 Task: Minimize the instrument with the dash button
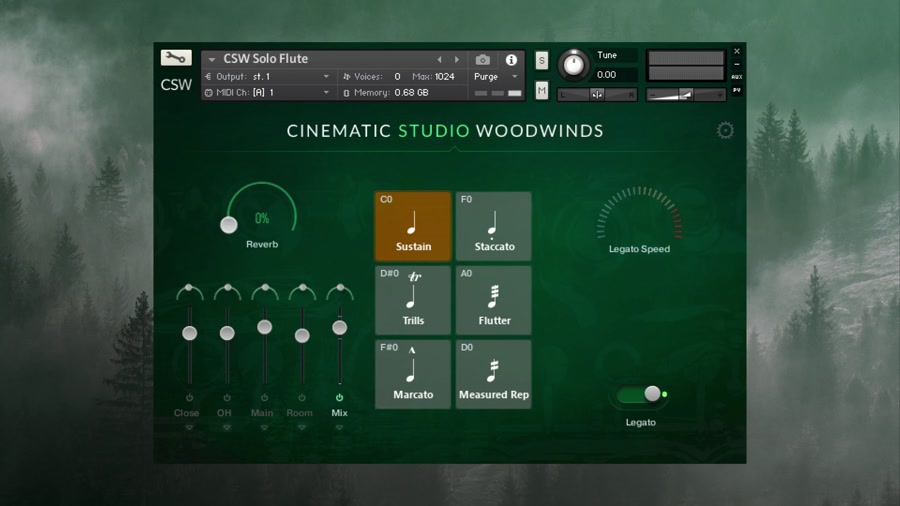pyautogui.click(x=737, y=64)
